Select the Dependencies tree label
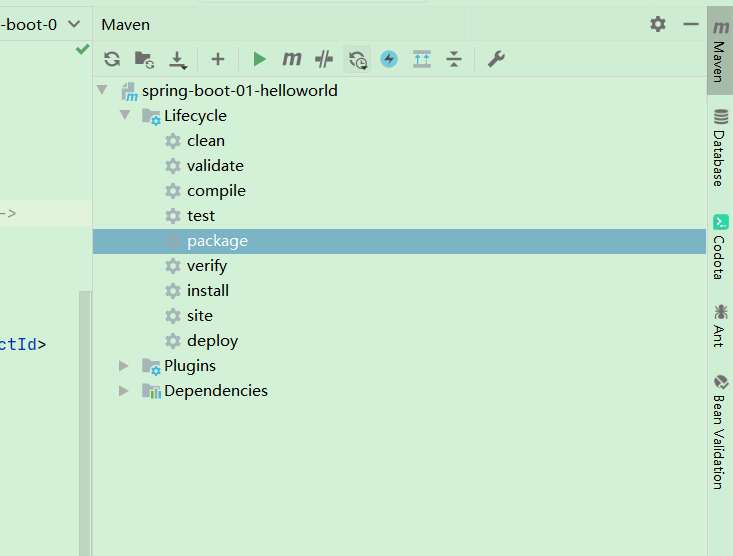The width and height of the screenshot is (733, 556). (x=216, y=391)
